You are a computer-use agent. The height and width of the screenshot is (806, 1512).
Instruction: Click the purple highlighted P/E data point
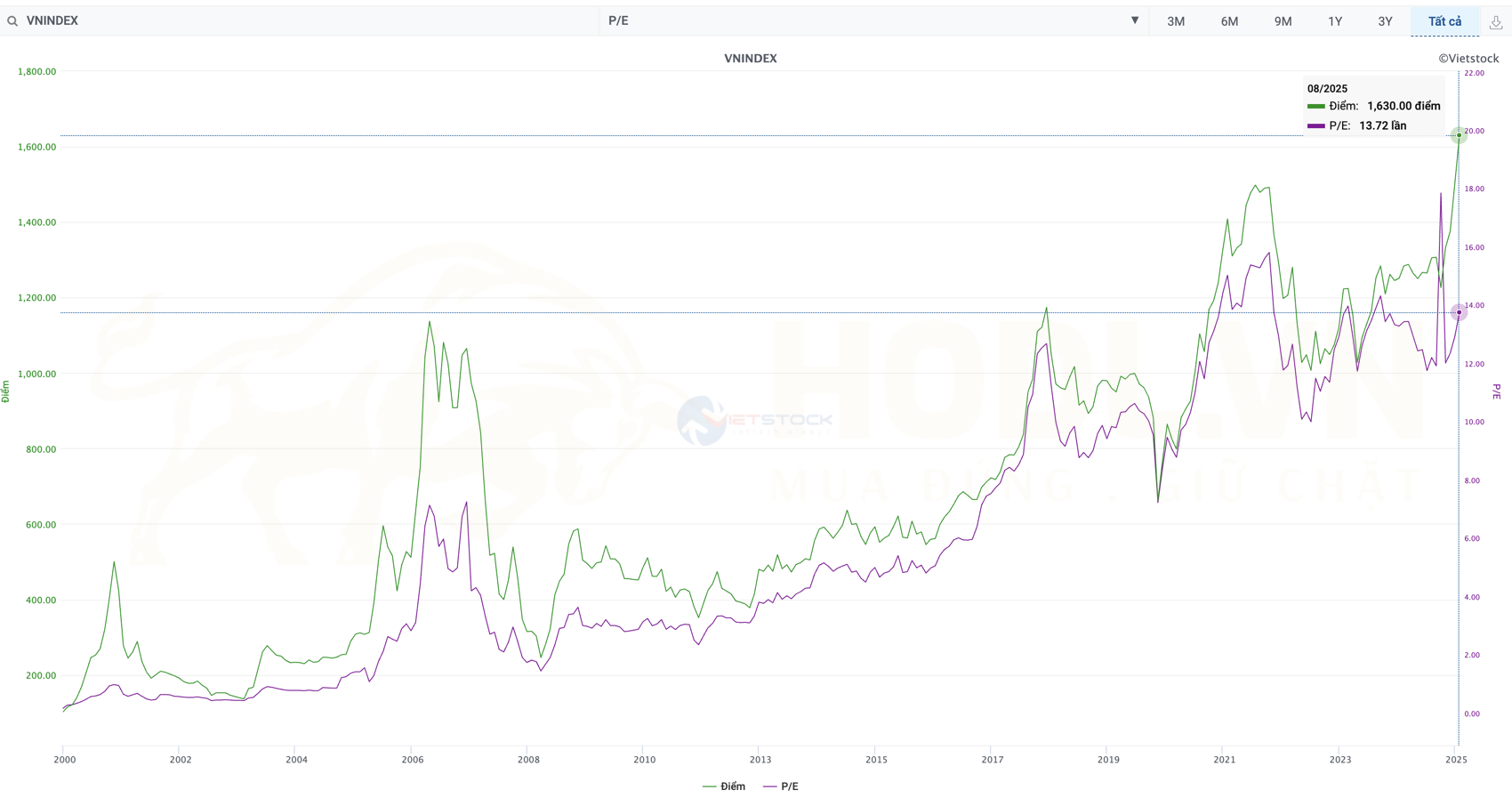coord(1459,312)
